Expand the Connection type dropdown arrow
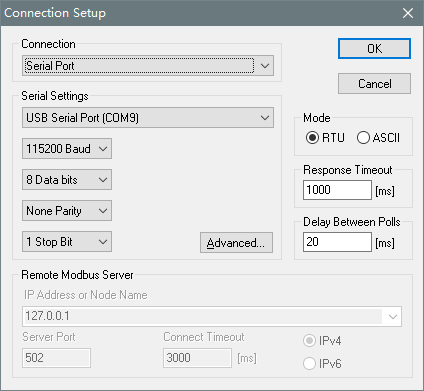The image size is (424, 391). point(265,66)
